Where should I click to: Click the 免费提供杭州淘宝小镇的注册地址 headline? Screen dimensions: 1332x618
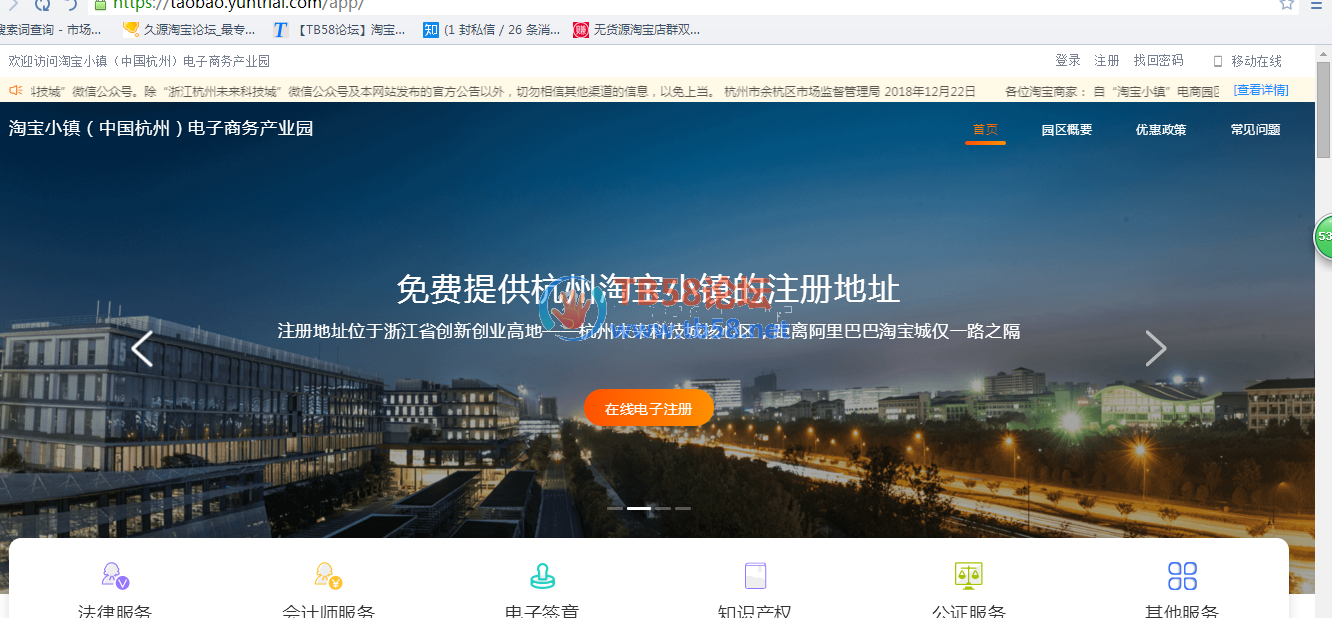click(648, 289)
